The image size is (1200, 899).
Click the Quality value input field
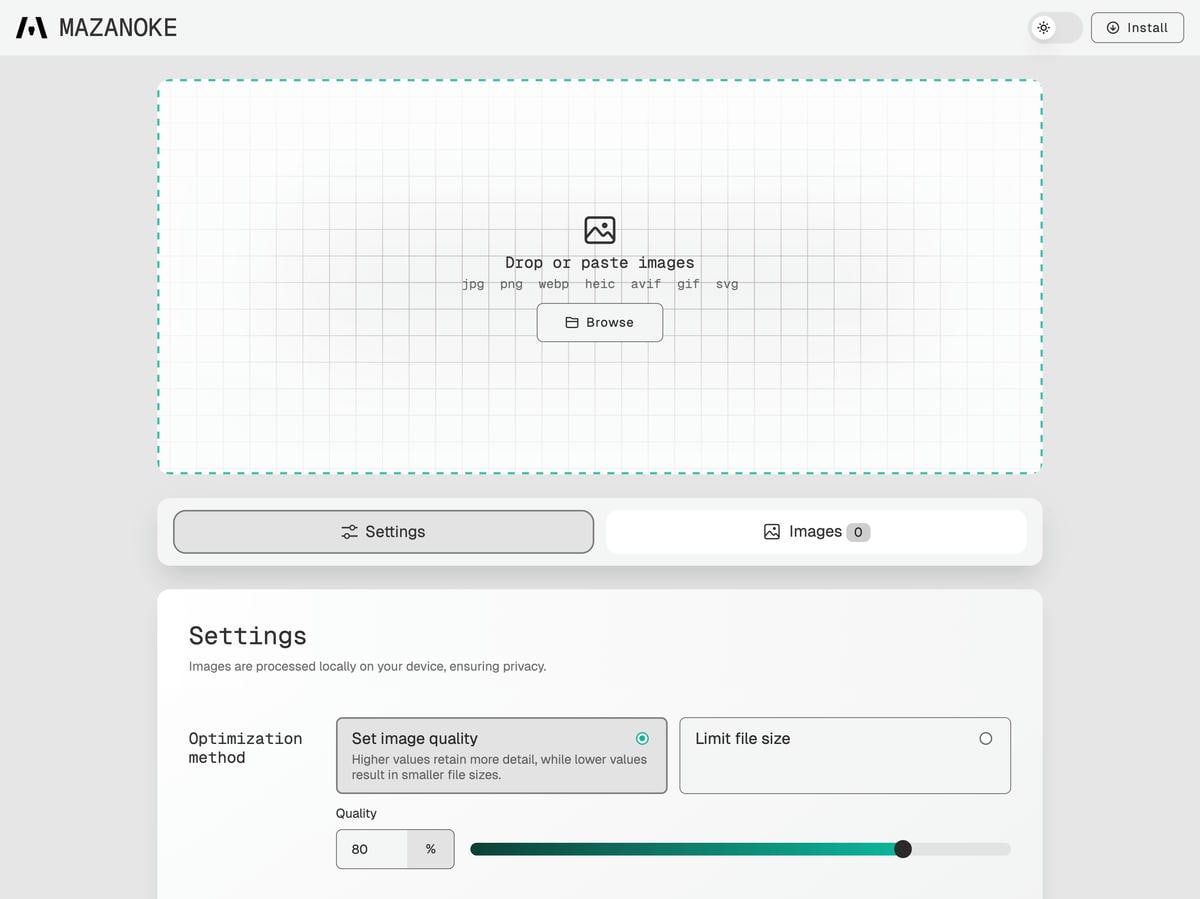tap(372, 849)
